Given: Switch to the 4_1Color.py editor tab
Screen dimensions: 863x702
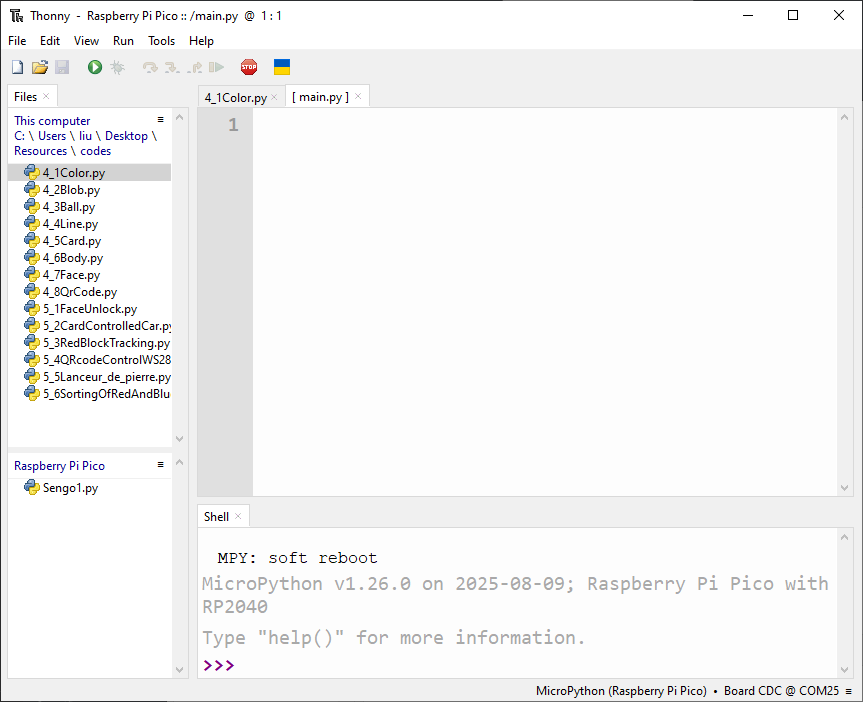Looking at the screenshot, I should coord(236,97).
